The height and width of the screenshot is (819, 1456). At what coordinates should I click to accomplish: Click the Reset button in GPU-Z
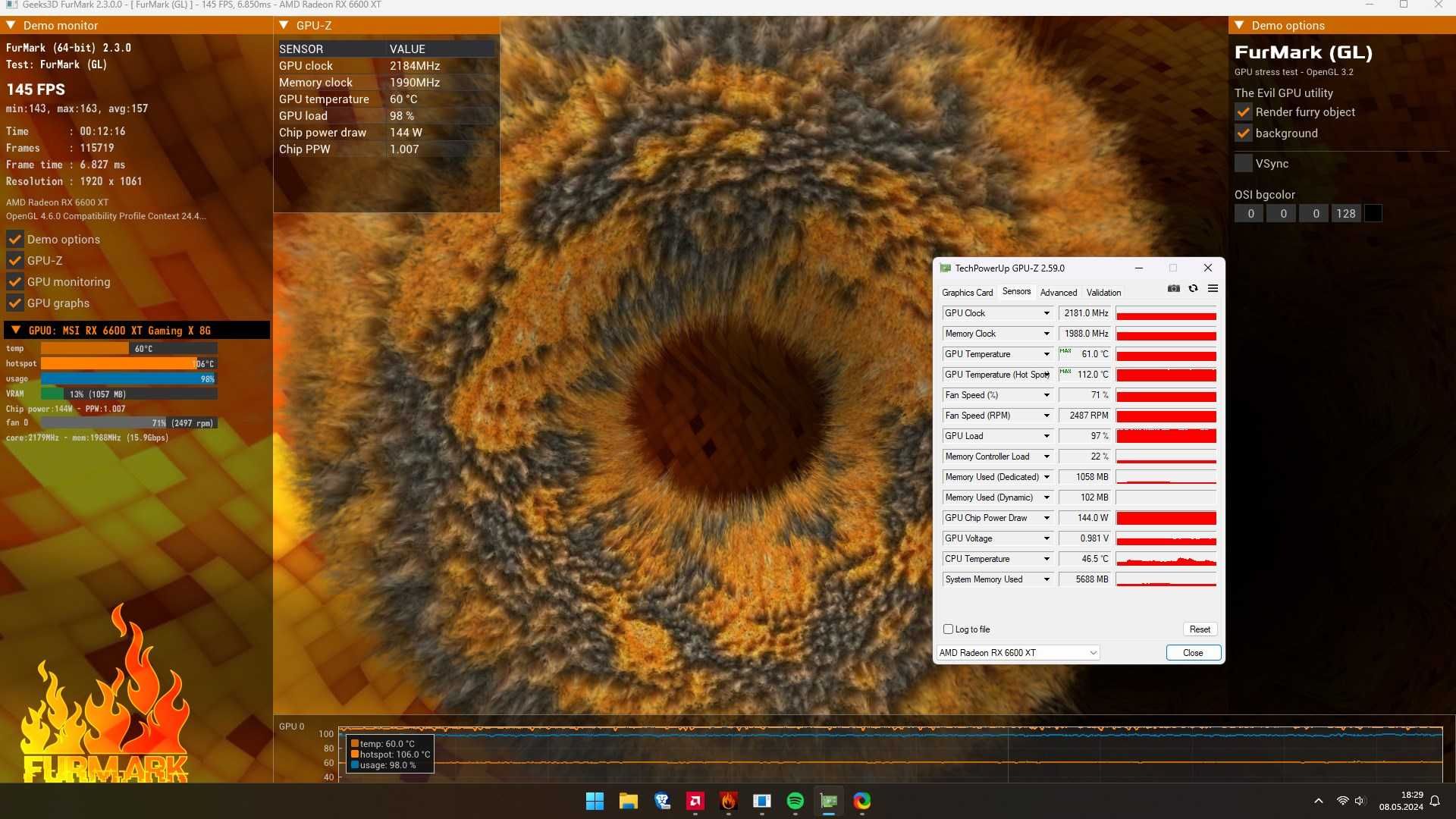pos(1200,629)
